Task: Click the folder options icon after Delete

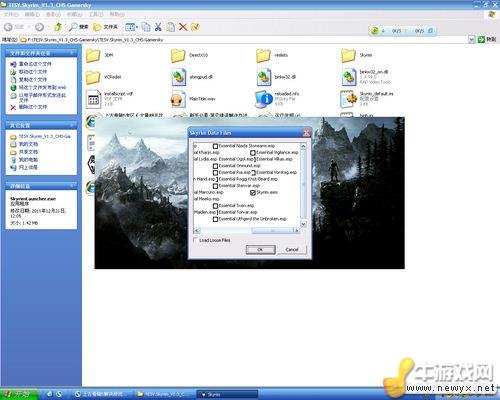Action: tap(195, 27)
